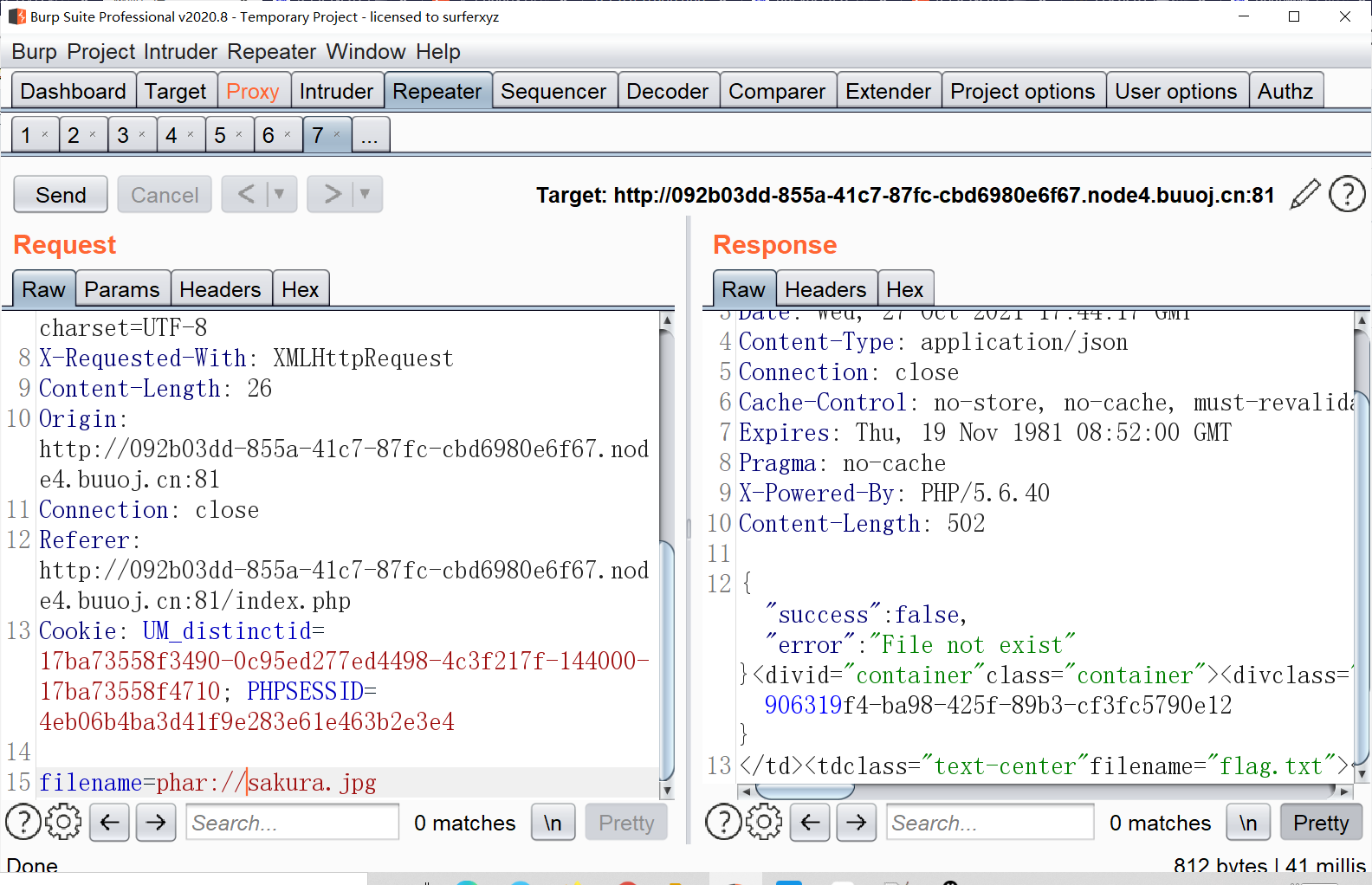Open the Repeater help question-mark icon
The height and width of the screenshot is (885, 1372).
coord(1347,194)
